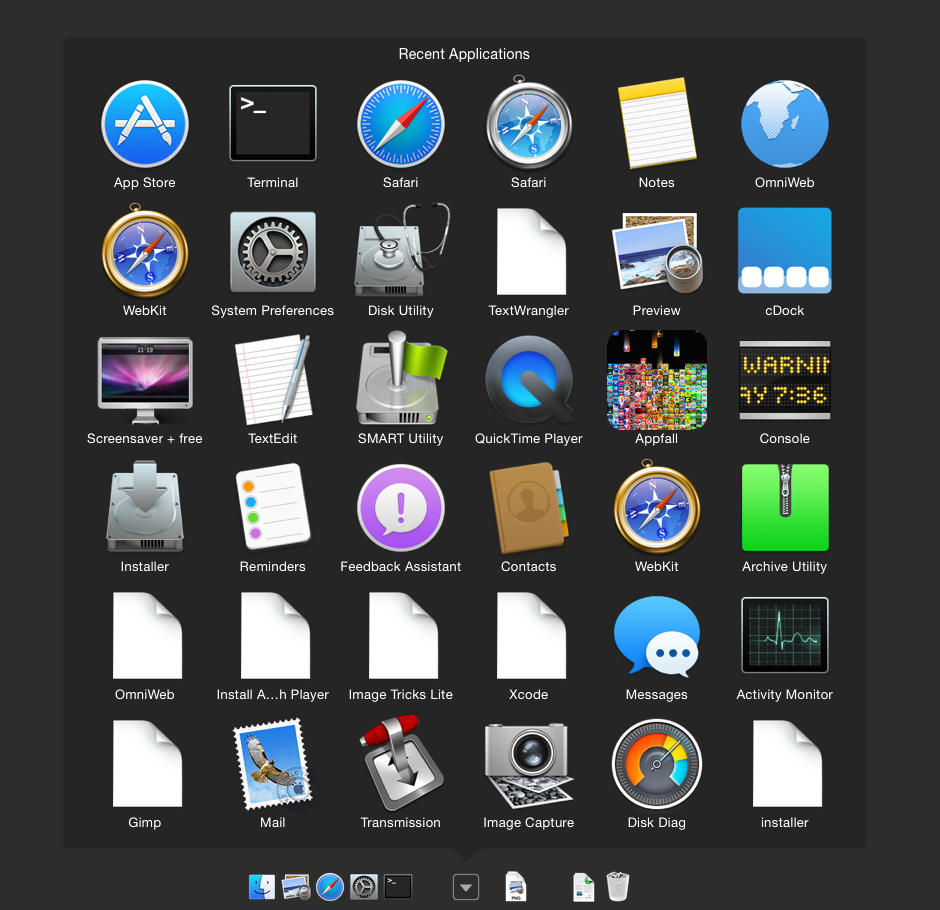Click the Safari icon in the Dock
This screenshot has height=910, width=940.
330,887
